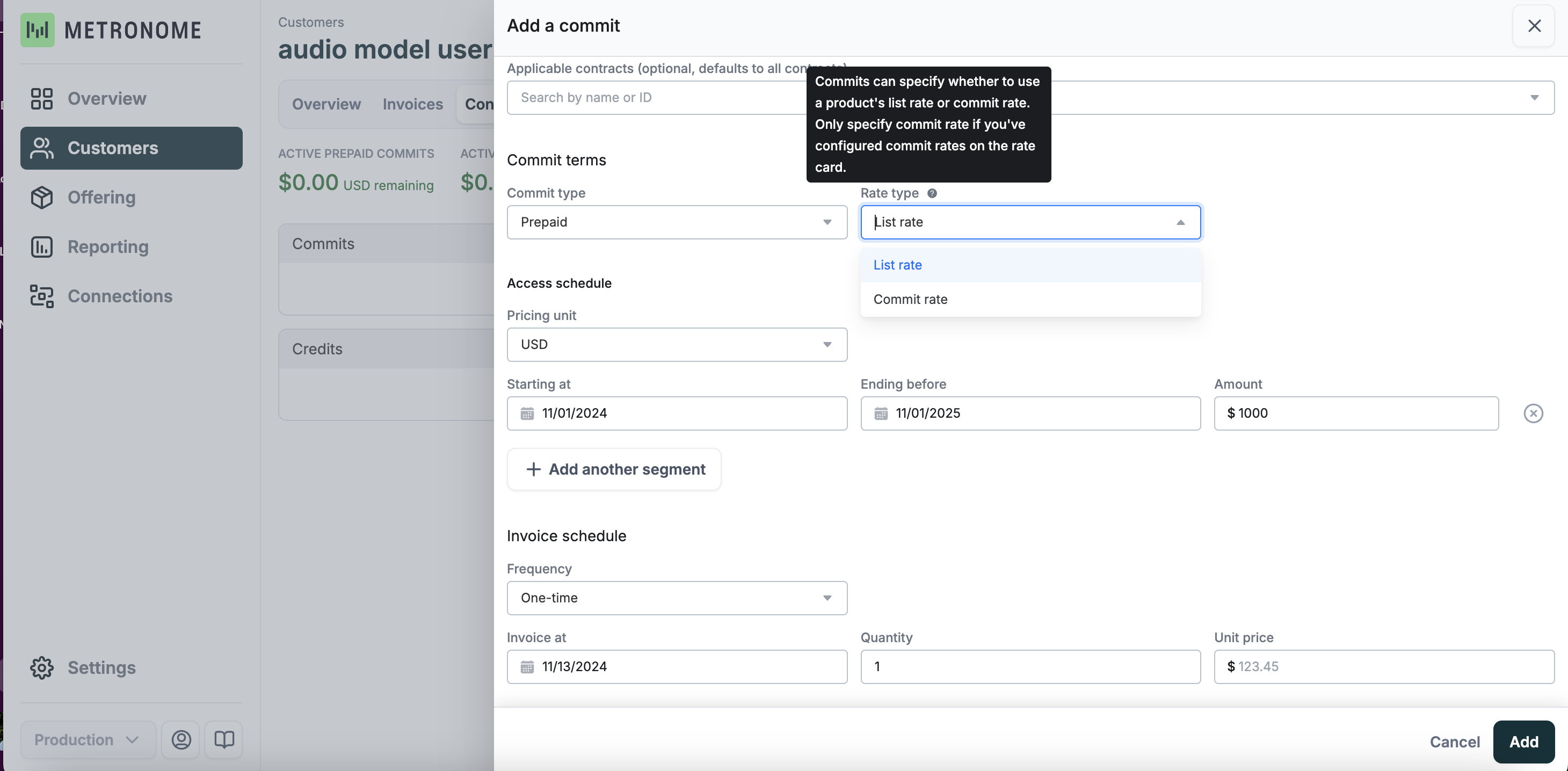This screenshot has width=1568, height=771.
Task: Click the Rate type help question-mark icon
Action: [x=932, y=193]
